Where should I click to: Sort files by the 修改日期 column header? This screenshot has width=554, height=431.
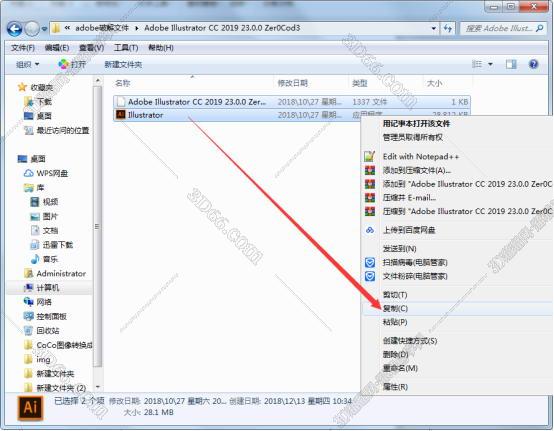(293, 83)
